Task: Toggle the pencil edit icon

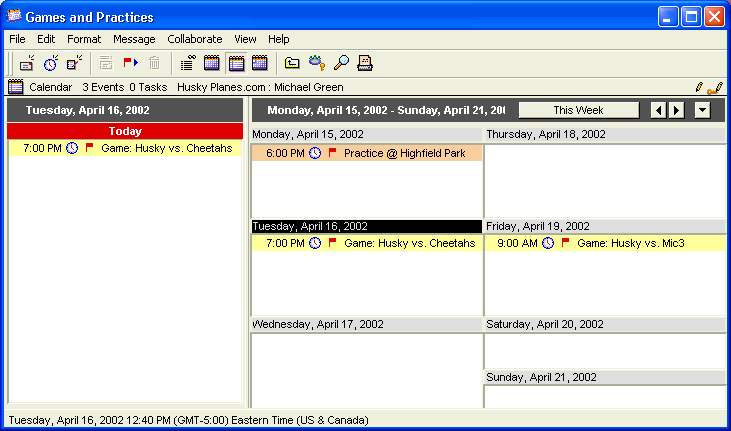Action: pos(698,87)
